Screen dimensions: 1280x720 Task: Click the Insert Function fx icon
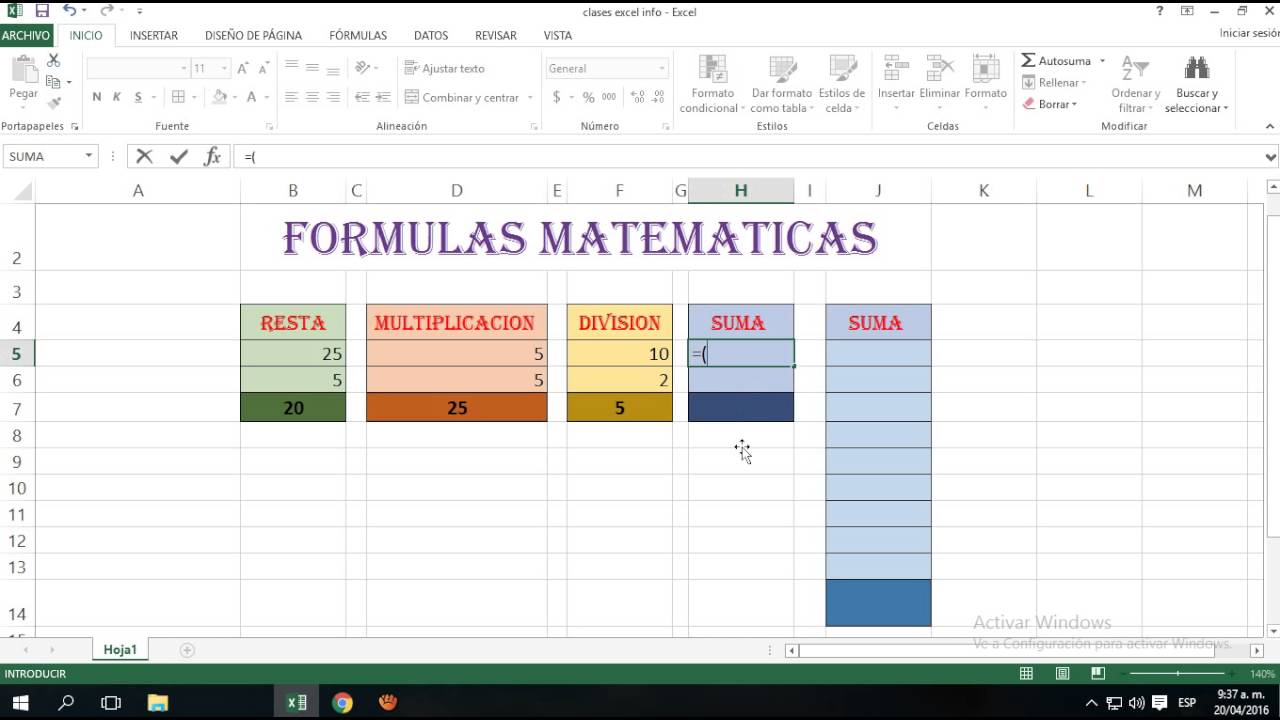(212, 156)
